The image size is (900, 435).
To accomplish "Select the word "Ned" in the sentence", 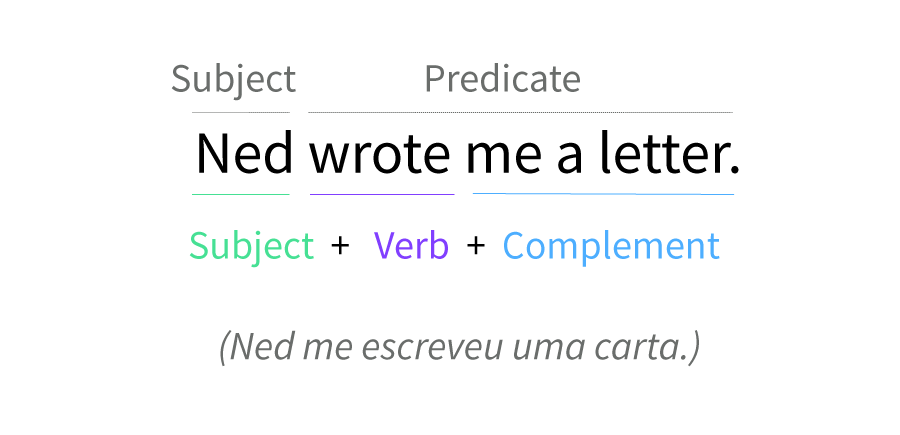I will pyautogui.click(x=244, y=153).
